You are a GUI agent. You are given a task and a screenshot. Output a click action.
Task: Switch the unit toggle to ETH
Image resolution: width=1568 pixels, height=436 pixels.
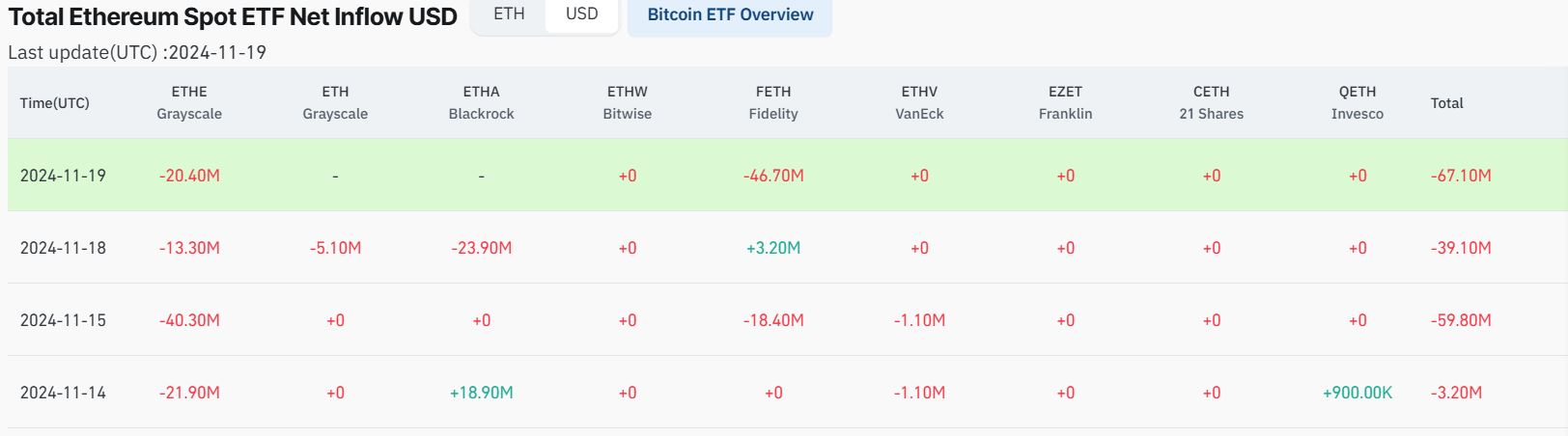pyautogui.click(x=509, y=14)
